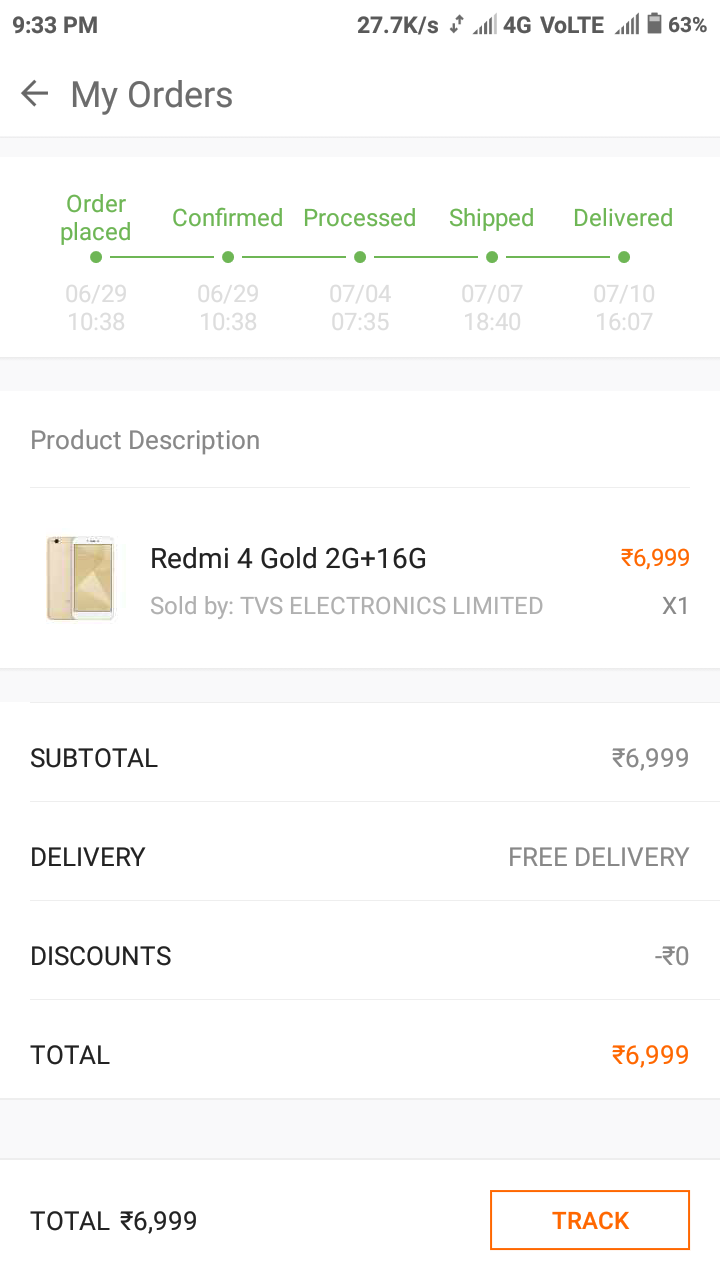Select the Processed timeline dot

click(360, 257)
